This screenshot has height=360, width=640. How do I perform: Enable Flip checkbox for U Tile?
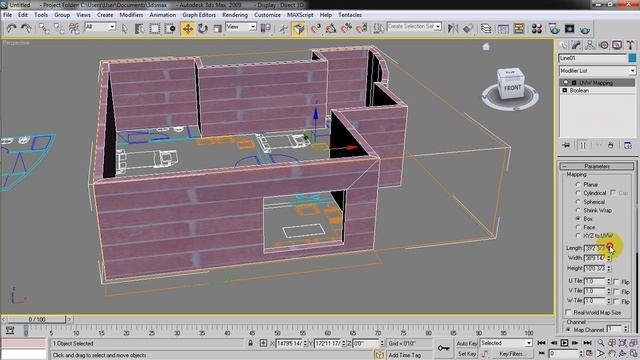616,282
